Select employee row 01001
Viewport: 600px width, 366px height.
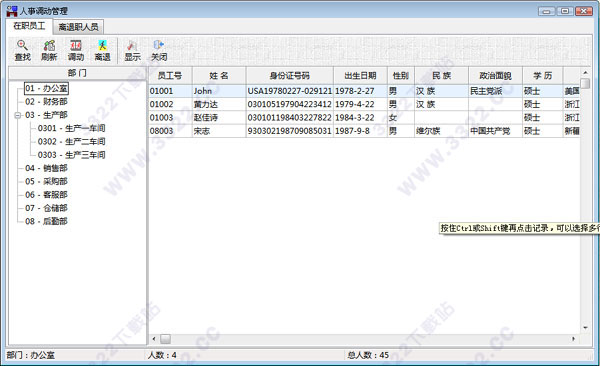tap(364, 91)
